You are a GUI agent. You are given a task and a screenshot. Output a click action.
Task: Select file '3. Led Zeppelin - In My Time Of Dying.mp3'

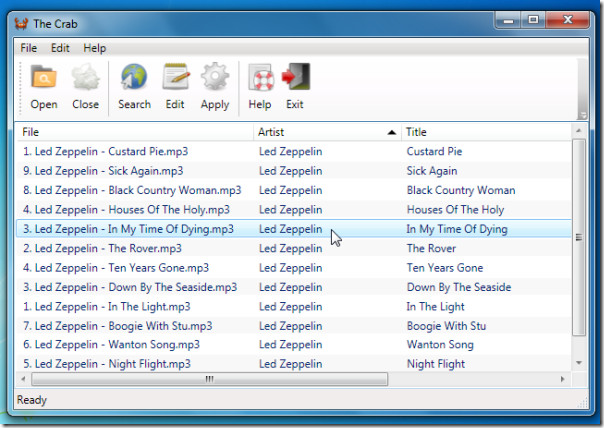(x=128, y=229)
